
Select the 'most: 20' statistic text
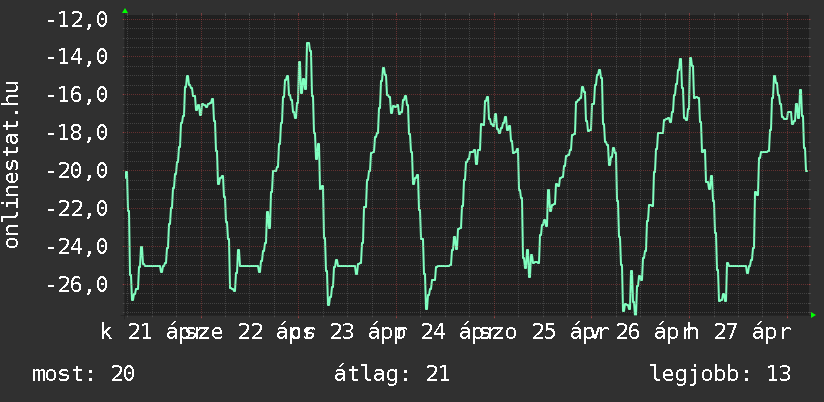pyautogui.click(x=84, y=374)
